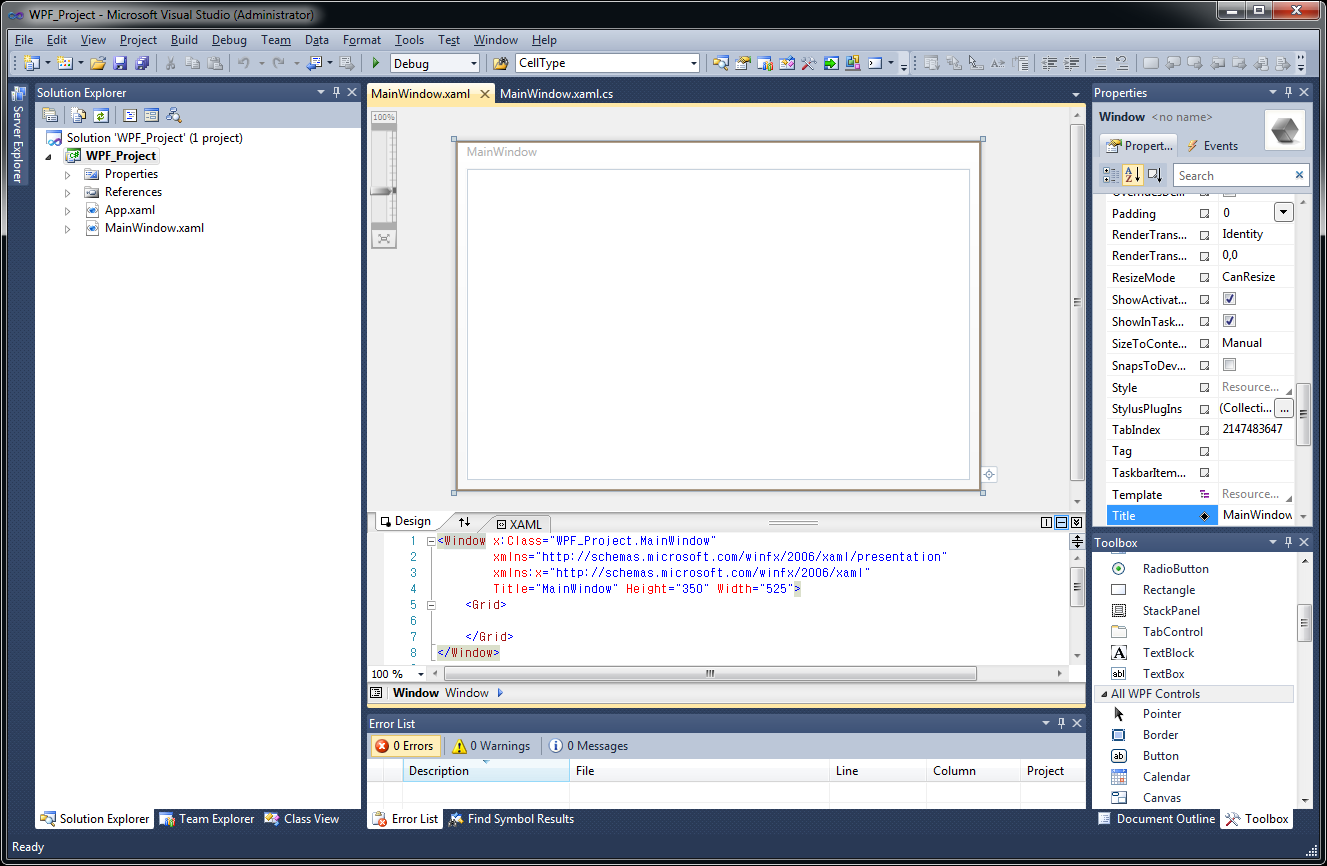Screen dimensions: 1327x866
Task: Uncheck the ShowActivated property checkbox
Action: pos(1229,299)
